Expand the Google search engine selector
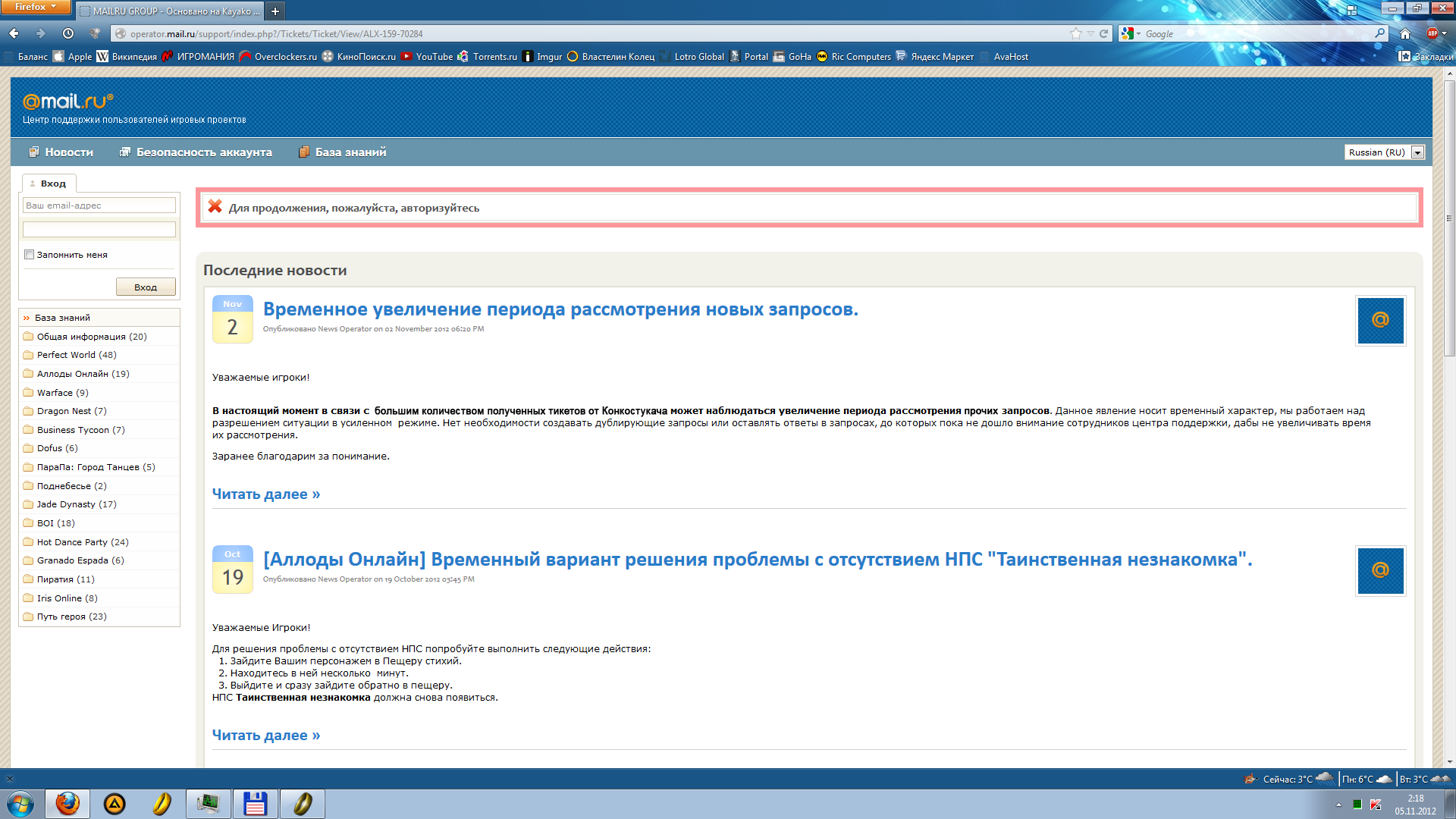 click(1131, 33)
